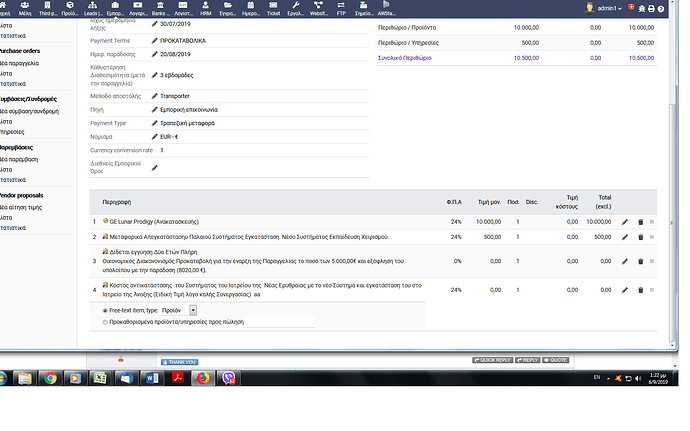This screenshot has width=690, height=431.
Task: Delete GE Lunar Prodigy line
Action: pos(641,222)
